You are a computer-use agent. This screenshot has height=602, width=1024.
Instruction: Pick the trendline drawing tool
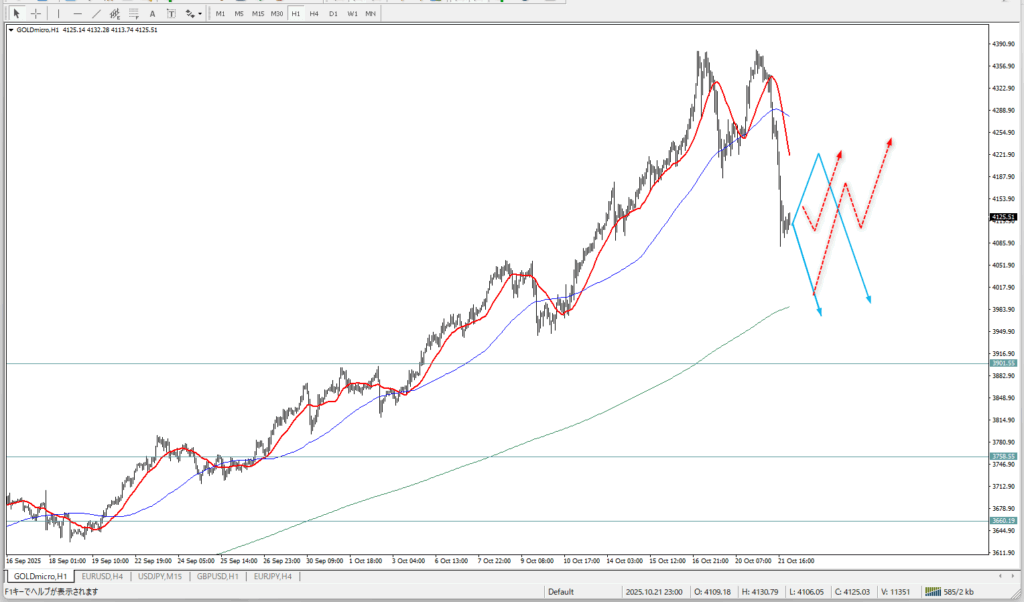point(96,14)
